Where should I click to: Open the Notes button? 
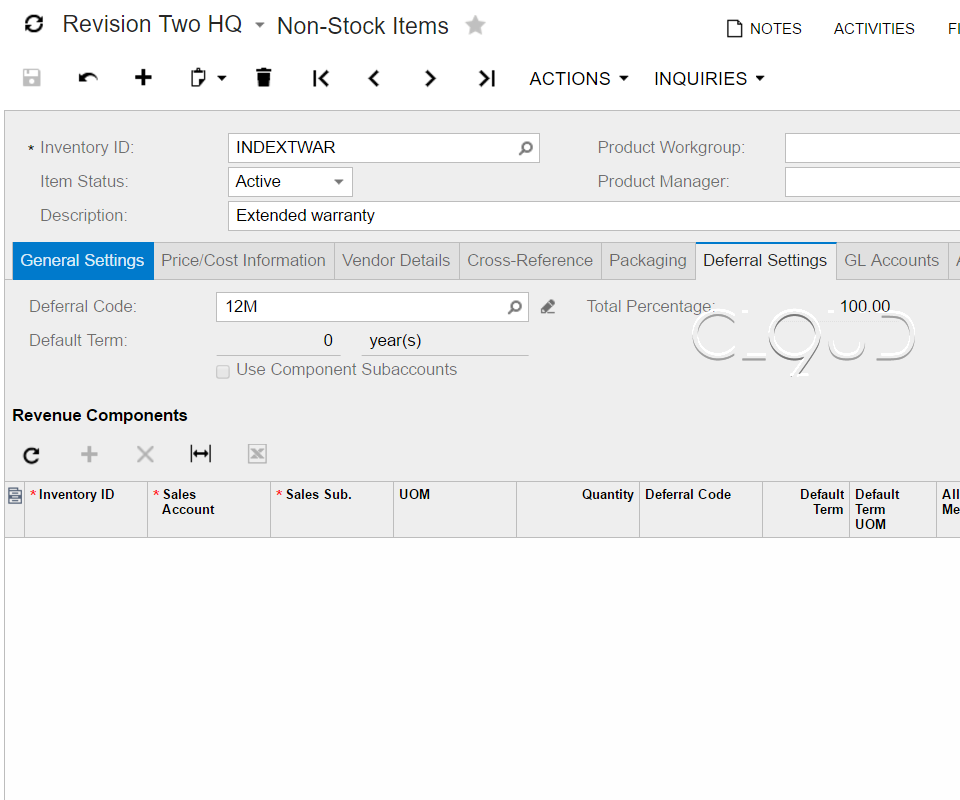point(765,29)
